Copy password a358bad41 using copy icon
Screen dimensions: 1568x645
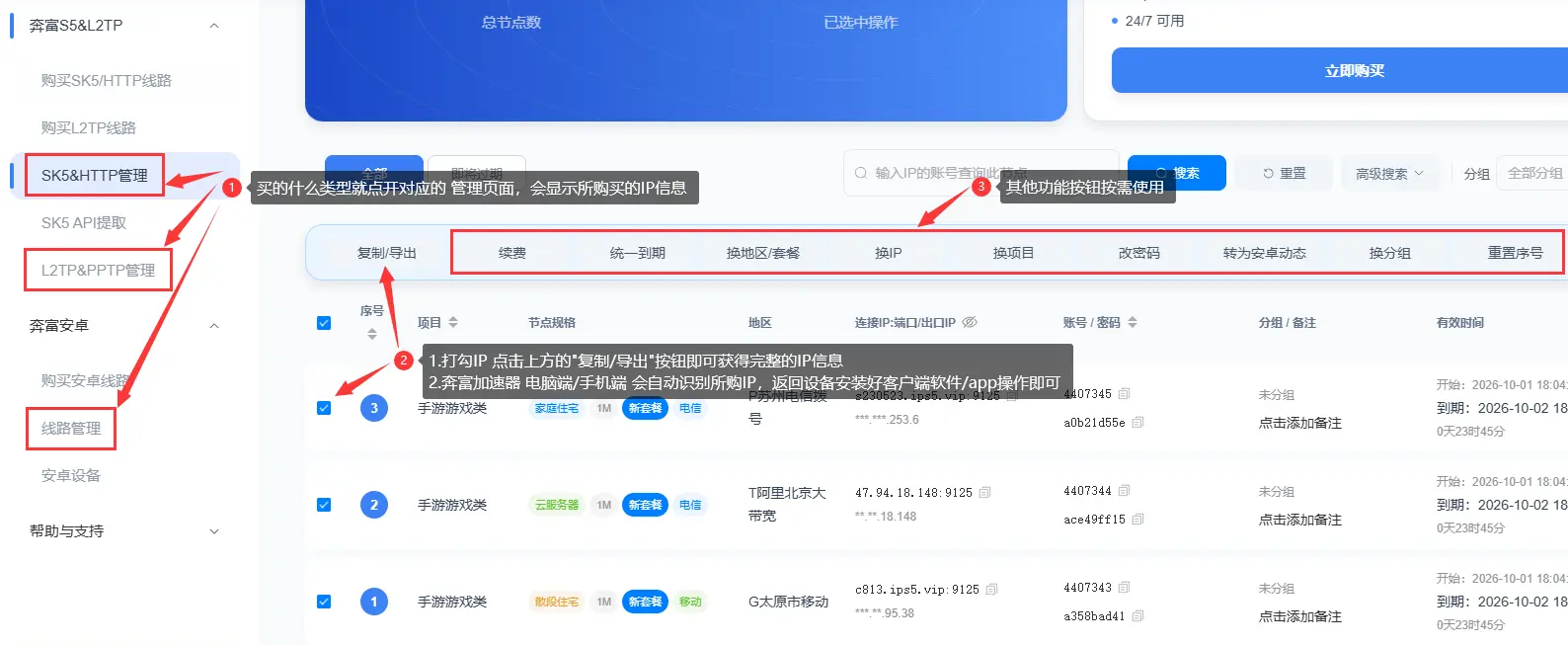coord(1137,615)
